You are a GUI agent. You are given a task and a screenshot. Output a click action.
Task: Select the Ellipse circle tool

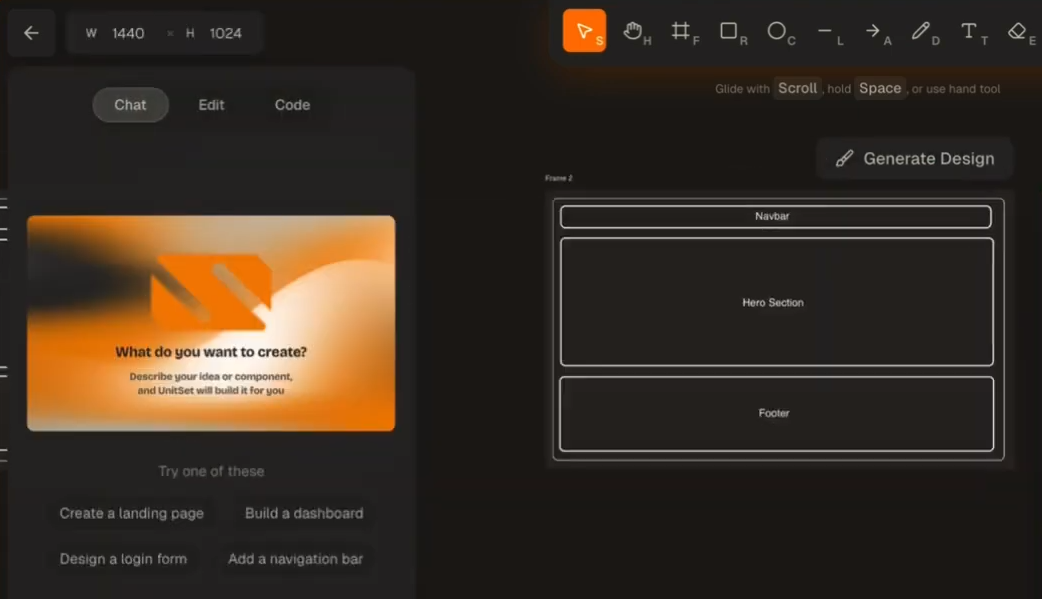(x=778, y=32)
